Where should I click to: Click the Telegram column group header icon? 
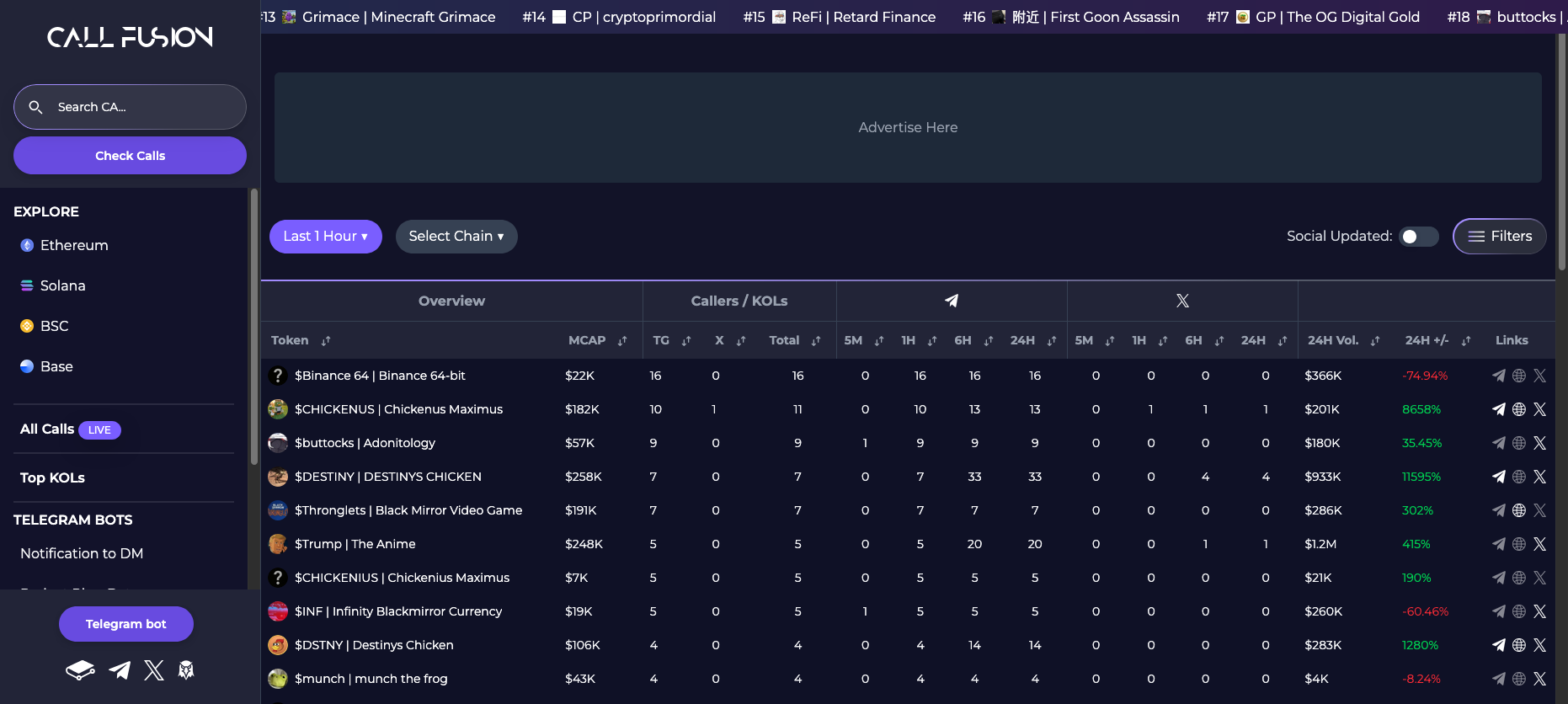952,301
